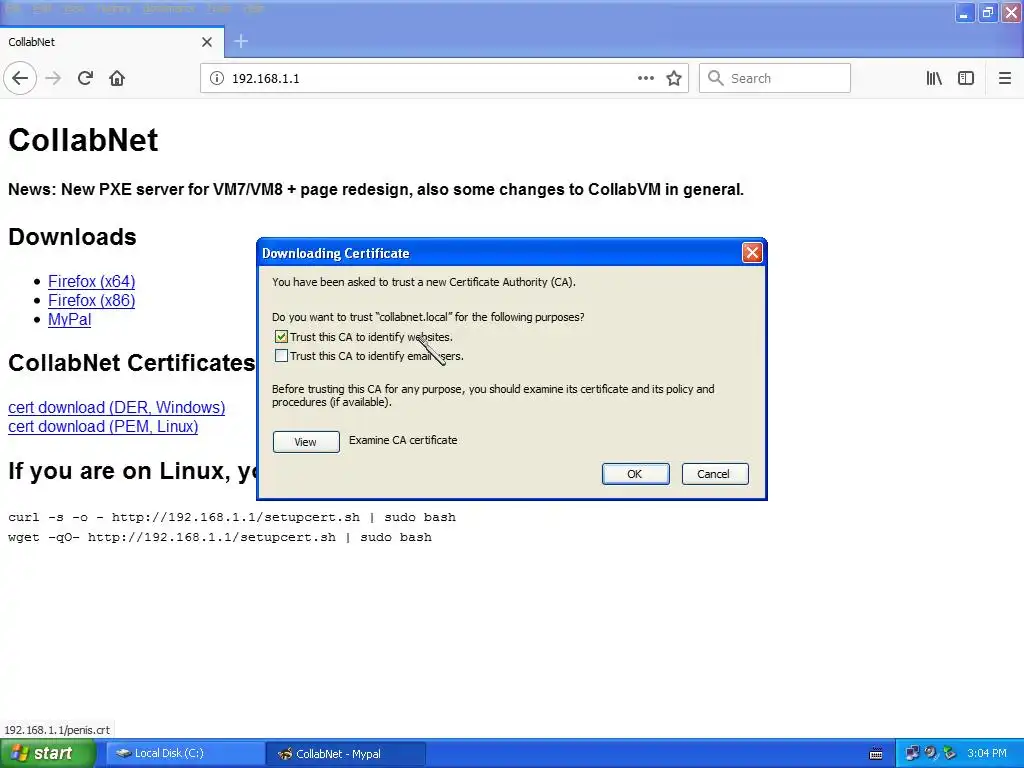The image size is (1024, 768).
Task: Click the Examine CA certificate label
Action: click(x=403, y=440)
